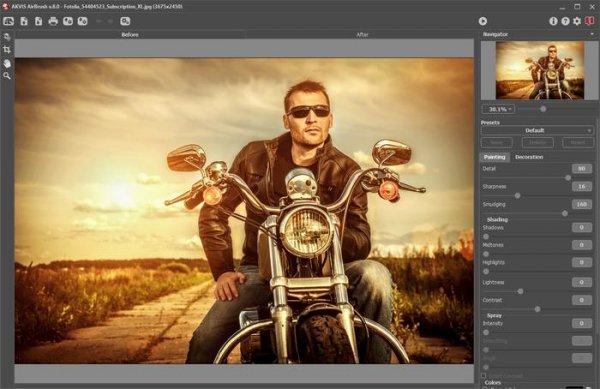This screenshot has height=389, width=600.
Task: Click the Save preset button
Action: (x=496, y=143)
